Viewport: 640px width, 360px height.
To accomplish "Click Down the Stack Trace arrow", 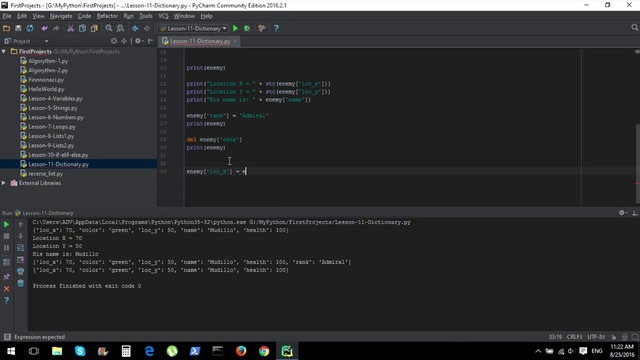I will 20,236.
